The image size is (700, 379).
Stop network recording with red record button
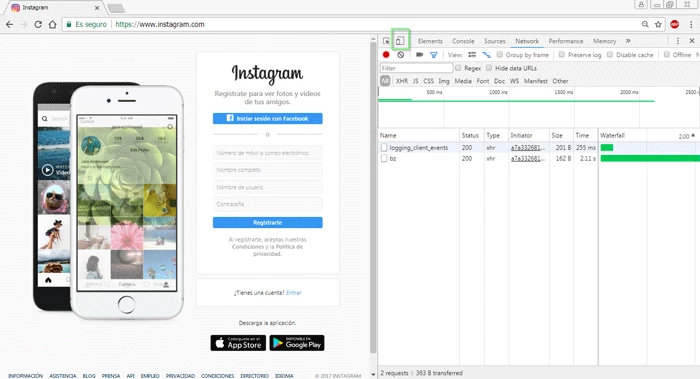click(386, 54)
